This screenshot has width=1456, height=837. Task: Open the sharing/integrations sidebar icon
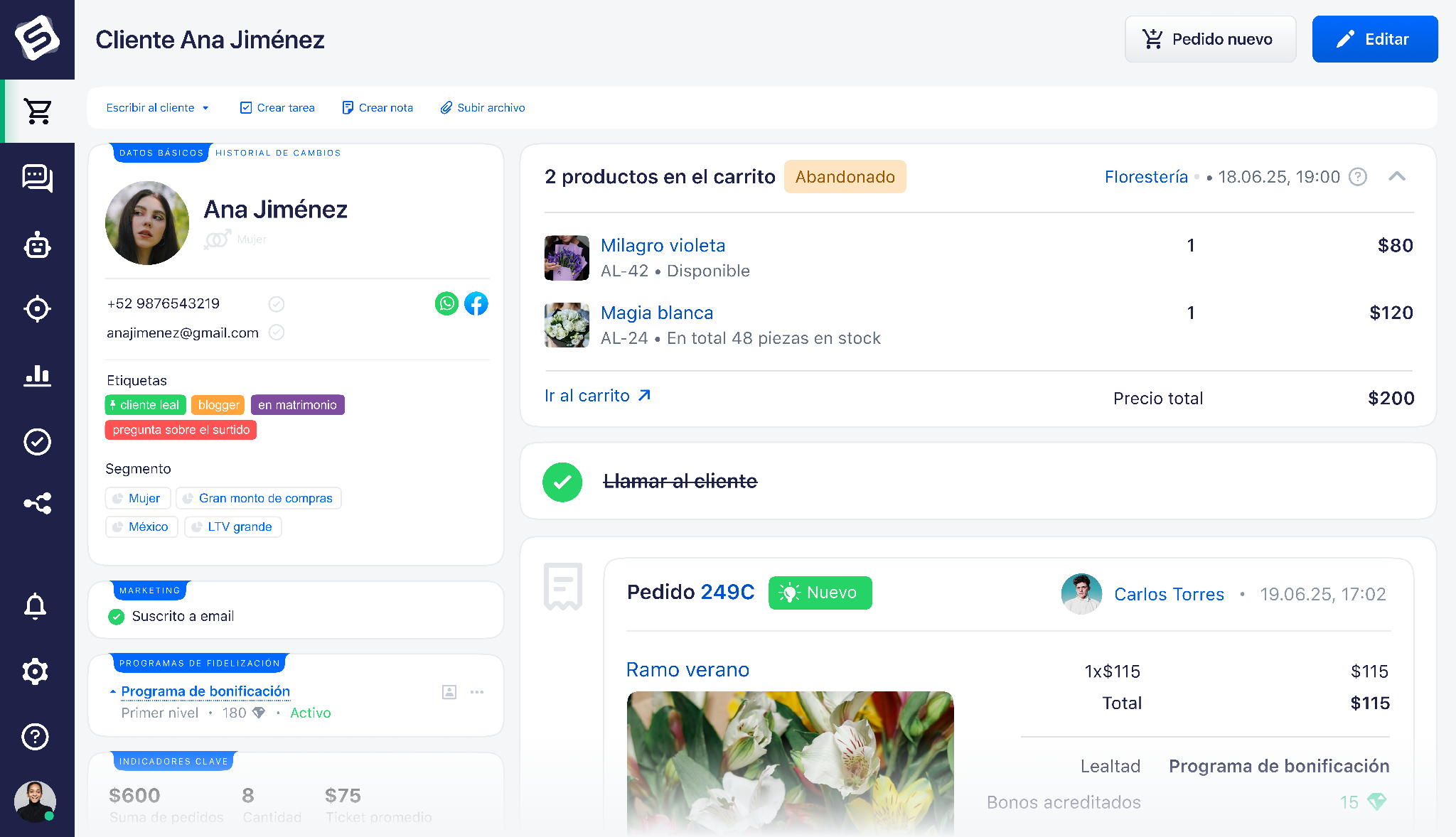coord(38,503)
